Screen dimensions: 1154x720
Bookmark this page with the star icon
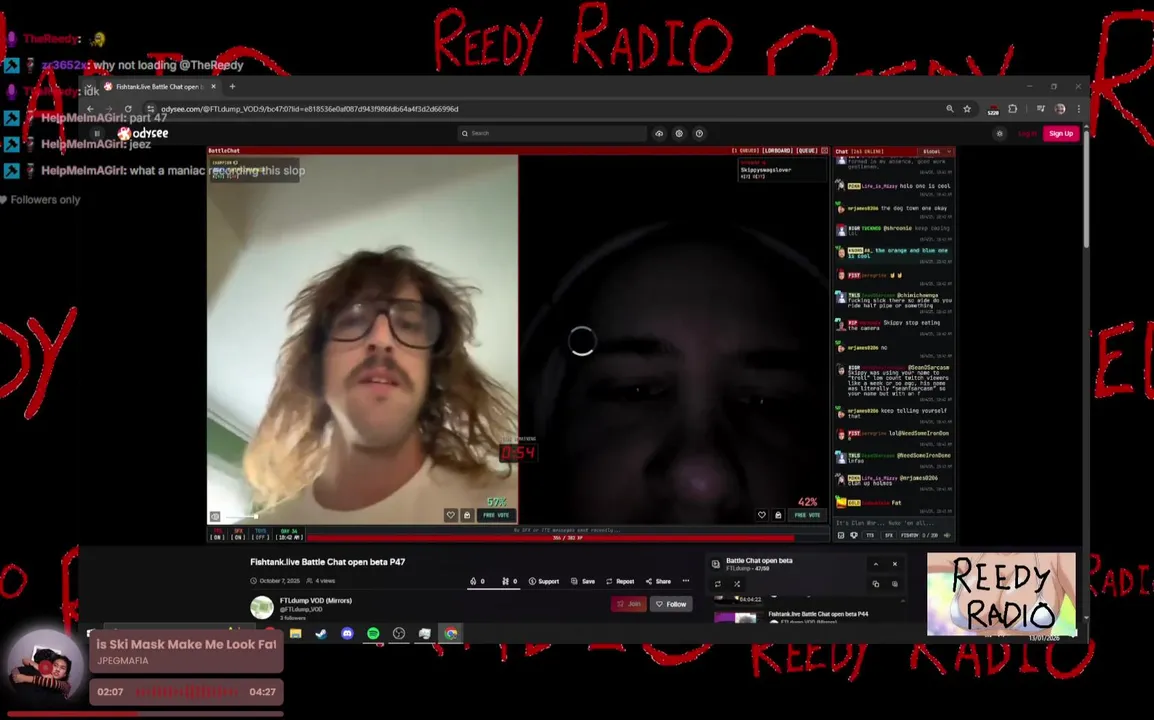[x=967, y=109]
